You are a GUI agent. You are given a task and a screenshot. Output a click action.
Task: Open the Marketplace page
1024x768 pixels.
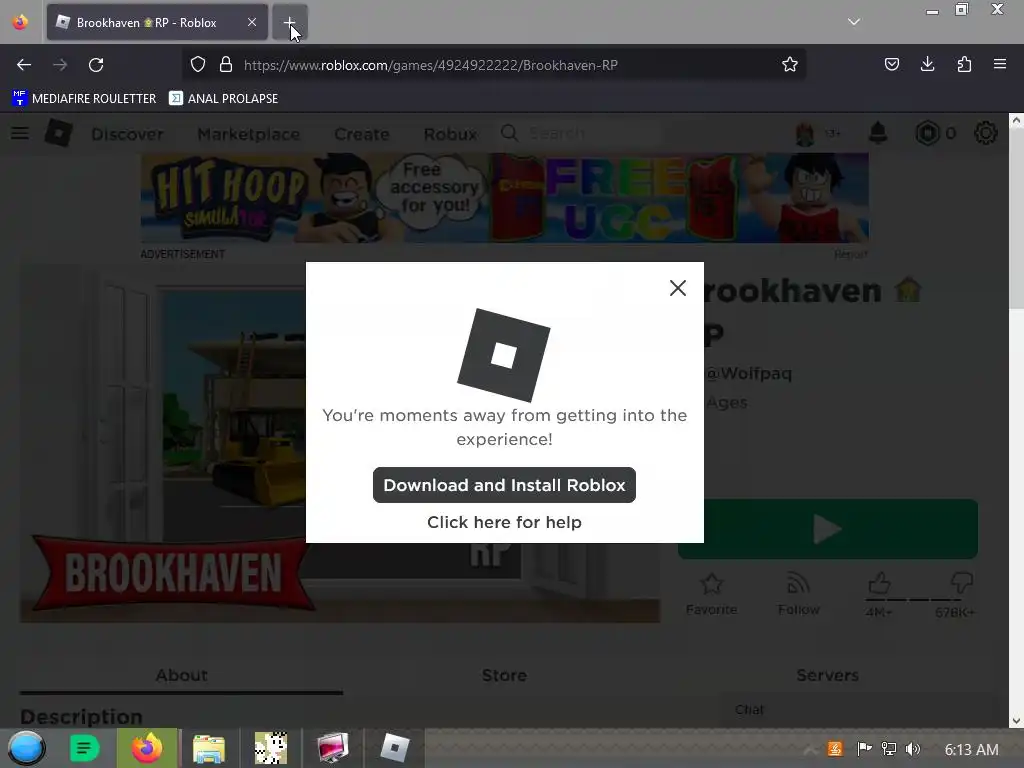click(249, 135)
